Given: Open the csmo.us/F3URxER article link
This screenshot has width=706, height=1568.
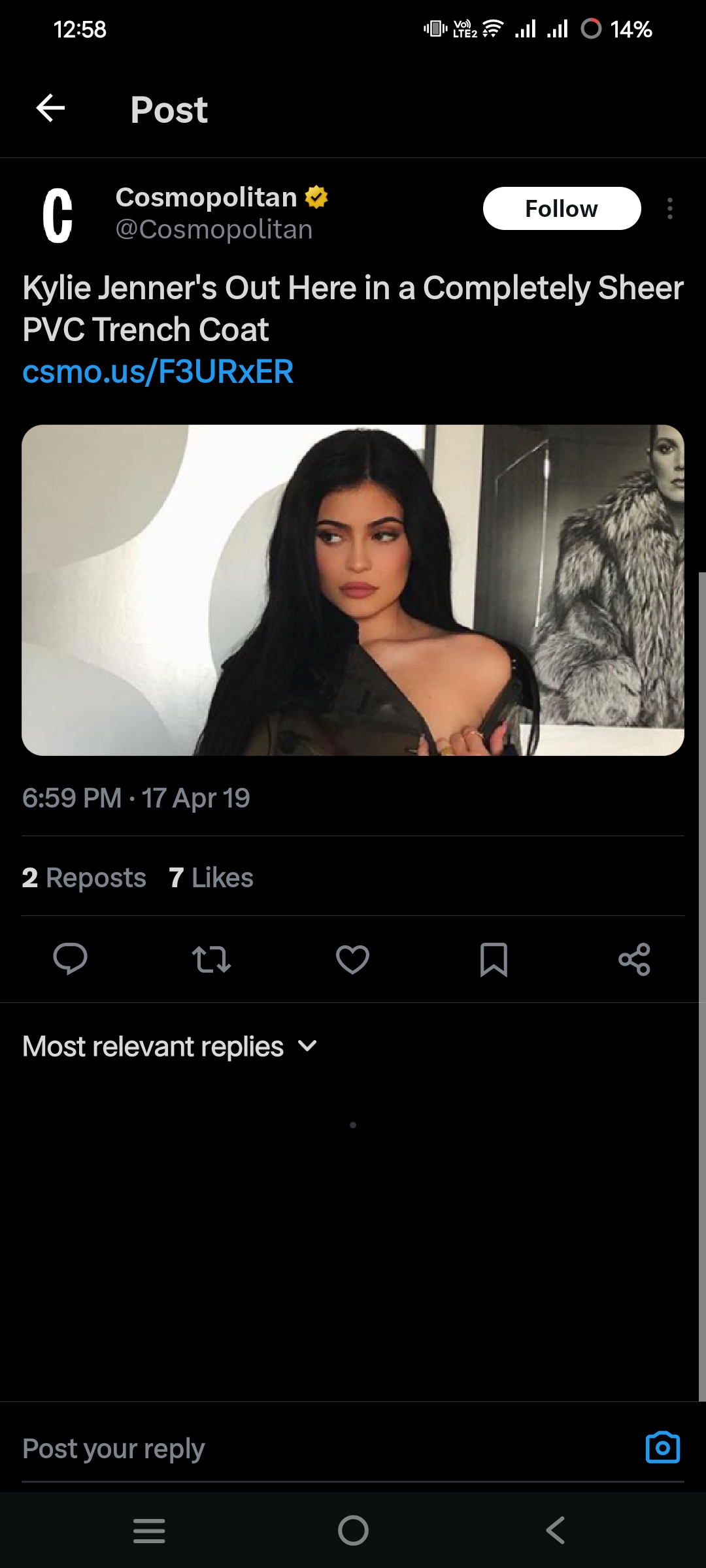Looking at the screenshot, I should click(158, 371).
